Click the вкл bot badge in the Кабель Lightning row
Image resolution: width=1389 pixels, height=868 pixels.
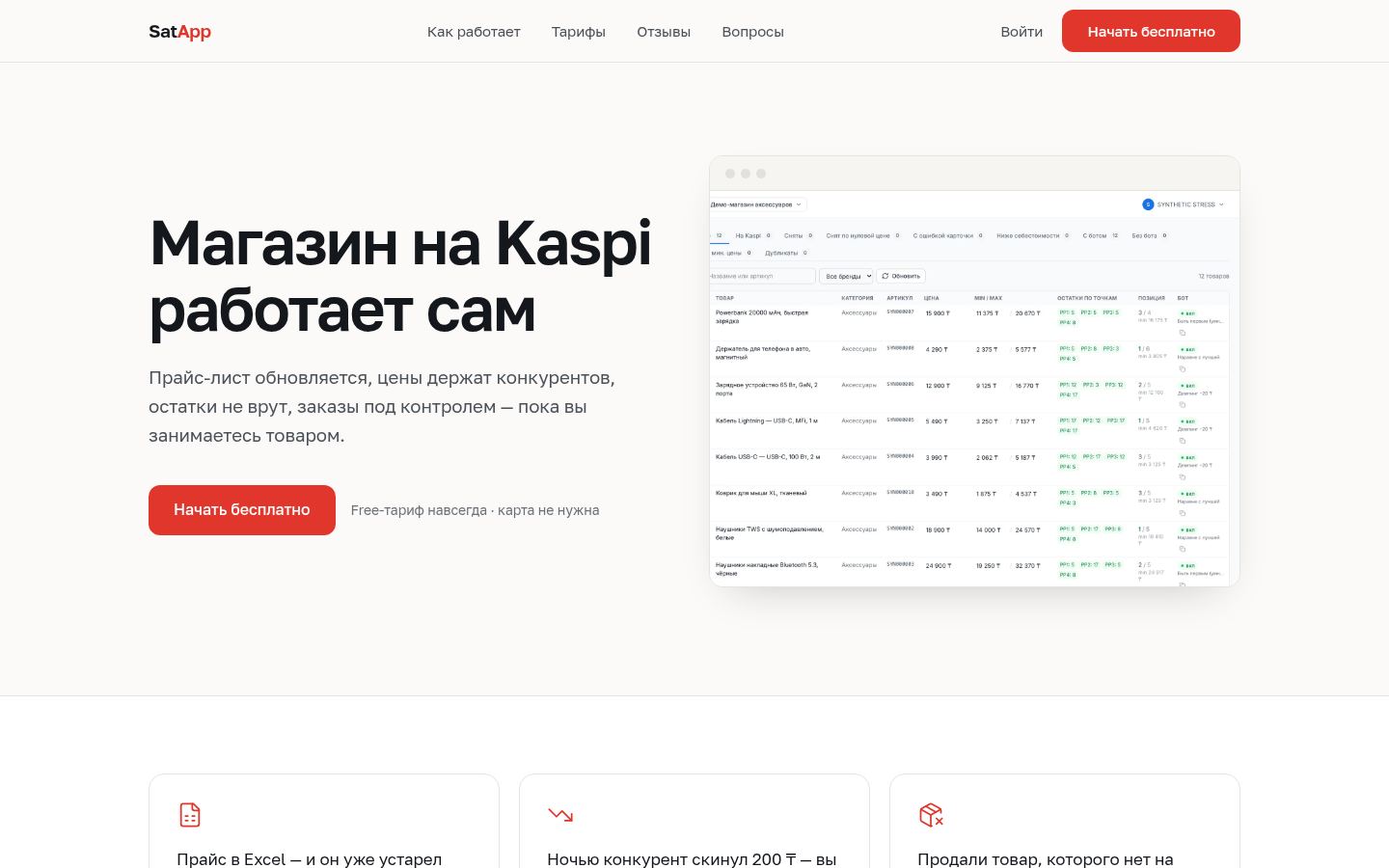[1187, 421]
